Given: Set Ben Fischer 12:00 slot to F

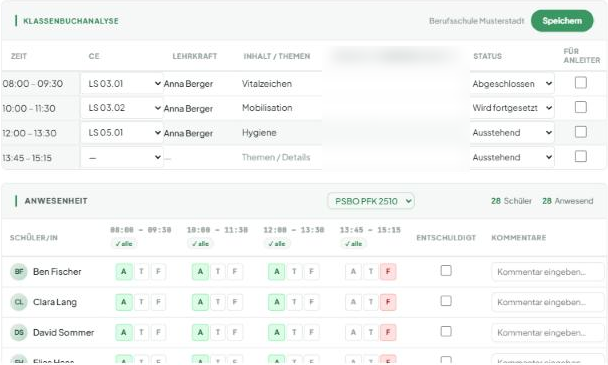Looking at the screenshot, I should tap(311, 272).
